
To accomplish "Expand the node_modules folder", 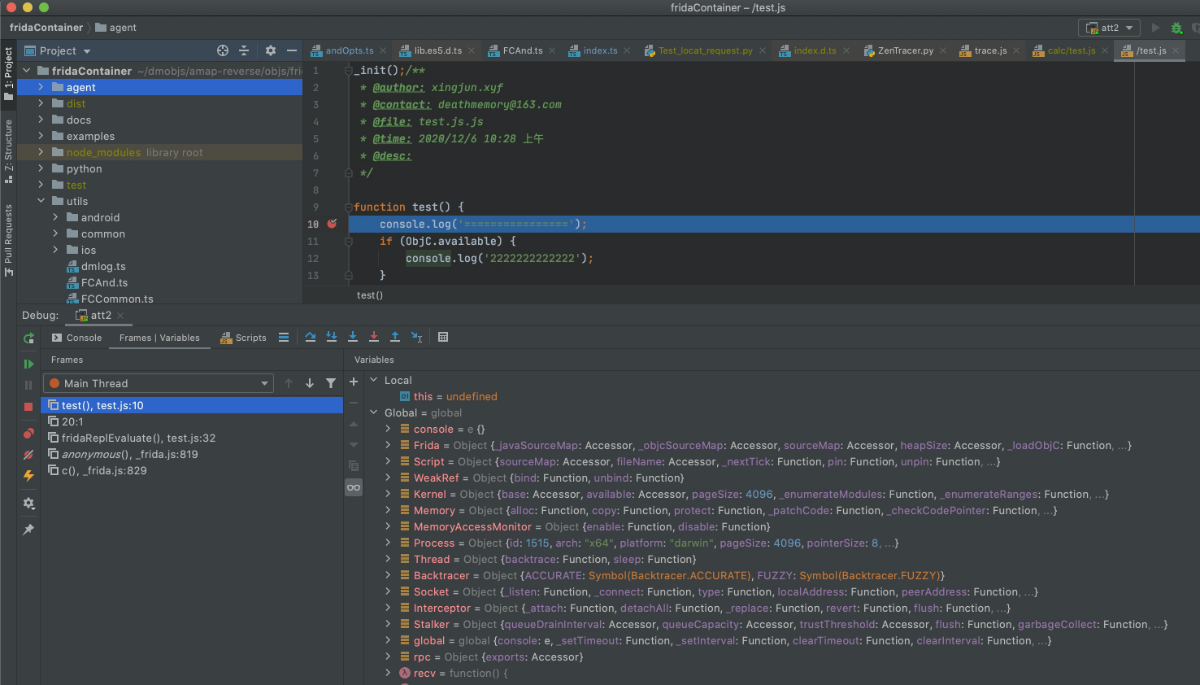I will pyautogui.click(x=41, y=152).
